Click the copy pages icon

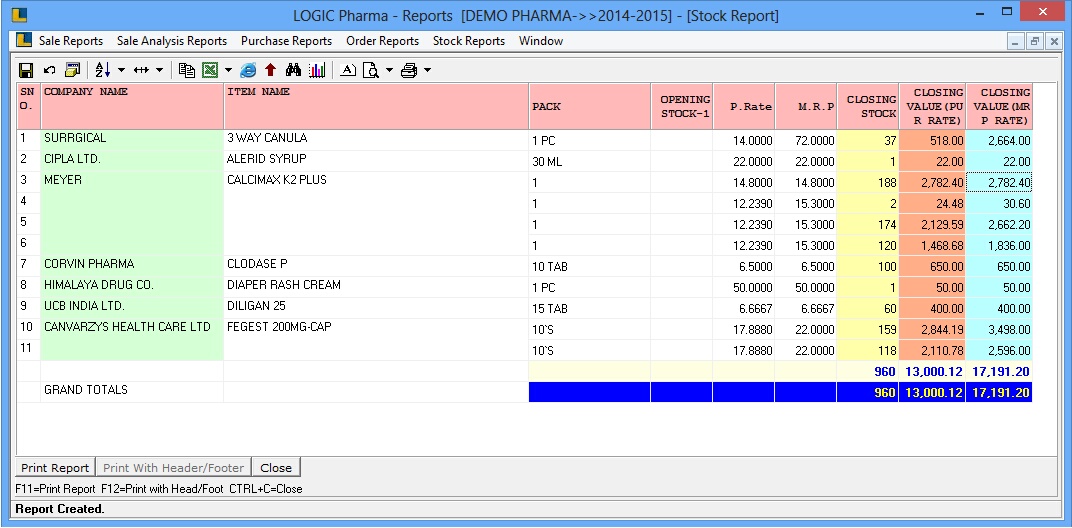tap(187, 70)
